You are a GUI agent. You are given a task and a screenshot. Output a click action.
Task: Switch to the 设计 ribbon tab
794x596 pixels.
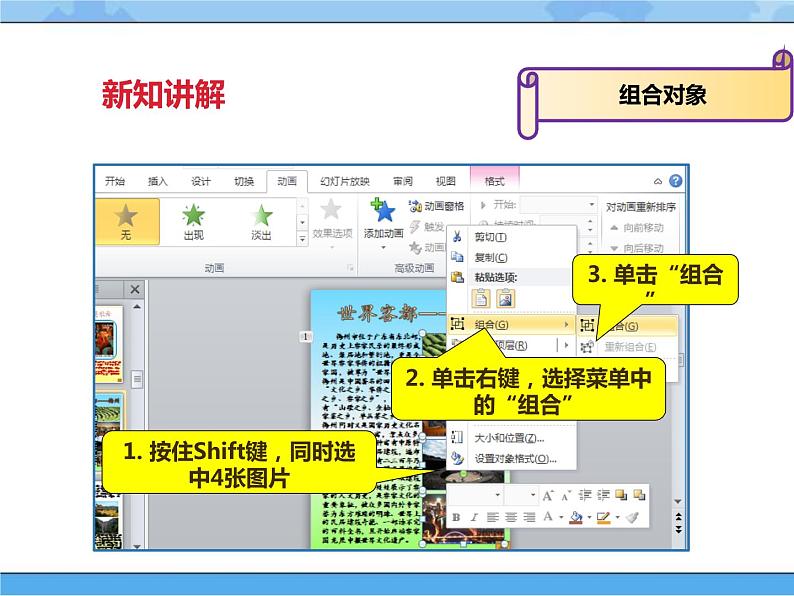tap(201, 181)
